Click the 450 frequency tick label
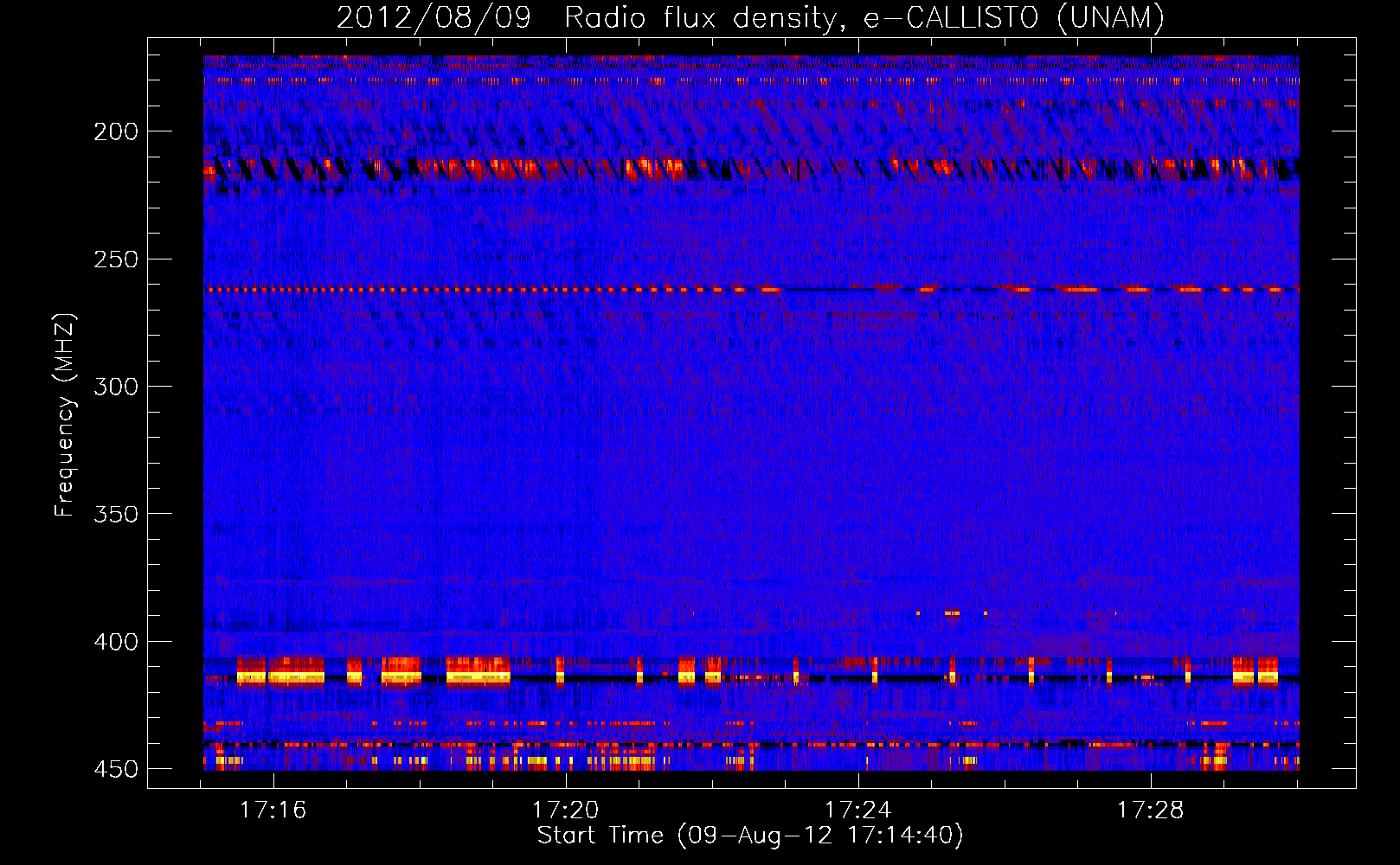This screenshot has height=865, width=1400. point(116,769)
